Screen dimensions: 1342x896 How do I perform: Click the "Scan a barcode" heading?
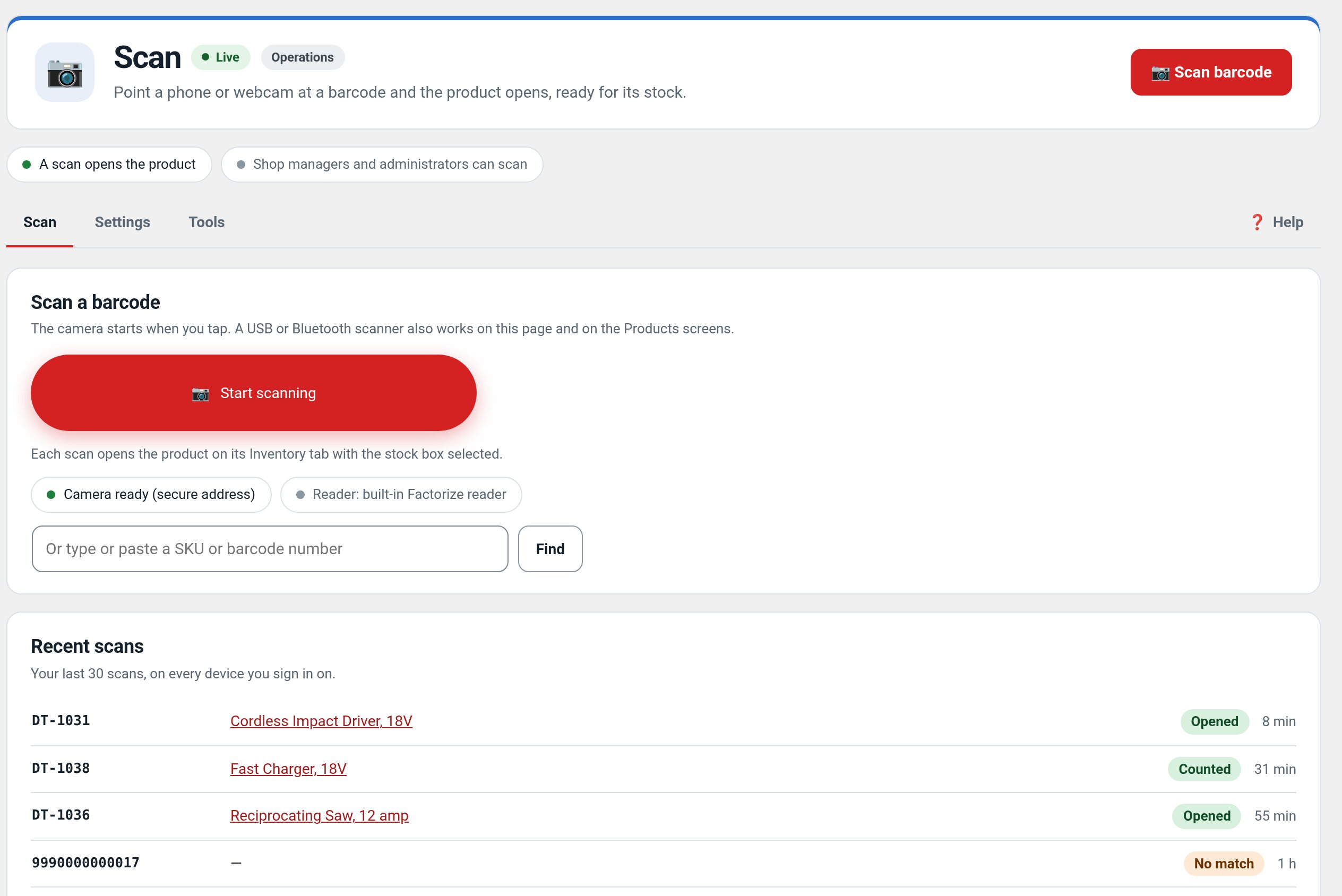(x=96, y=302)
